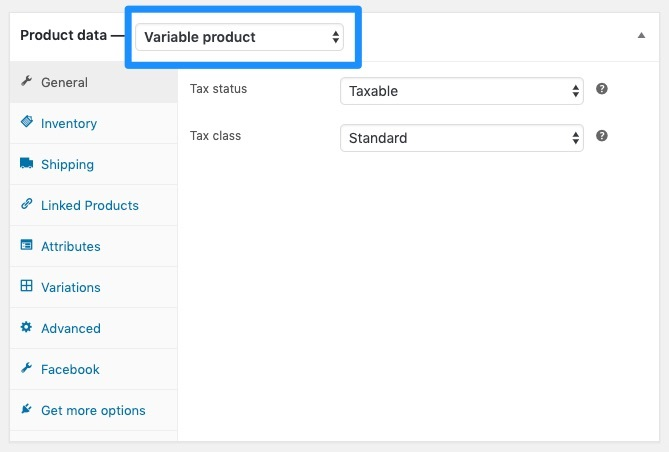Click the Variations grid icon
The image size is (669, 452).
point(26,286)
